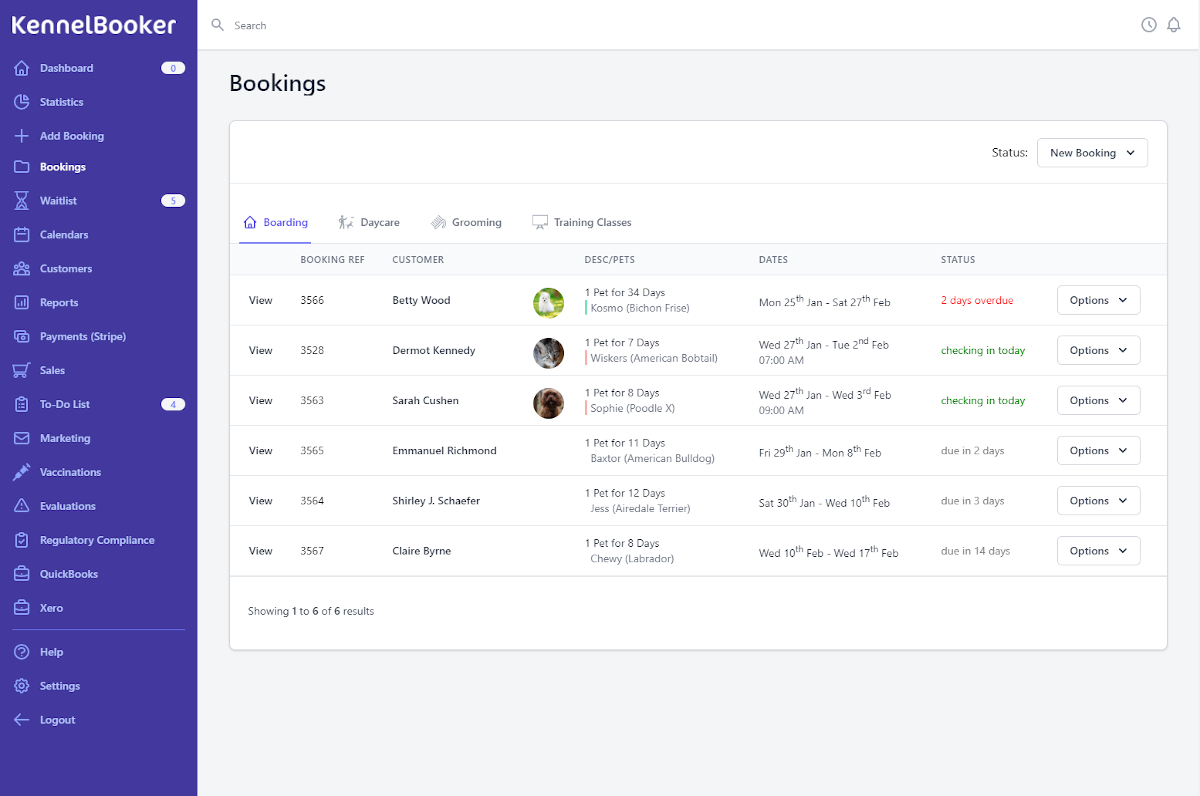View booking 3567

coord(260,550)
